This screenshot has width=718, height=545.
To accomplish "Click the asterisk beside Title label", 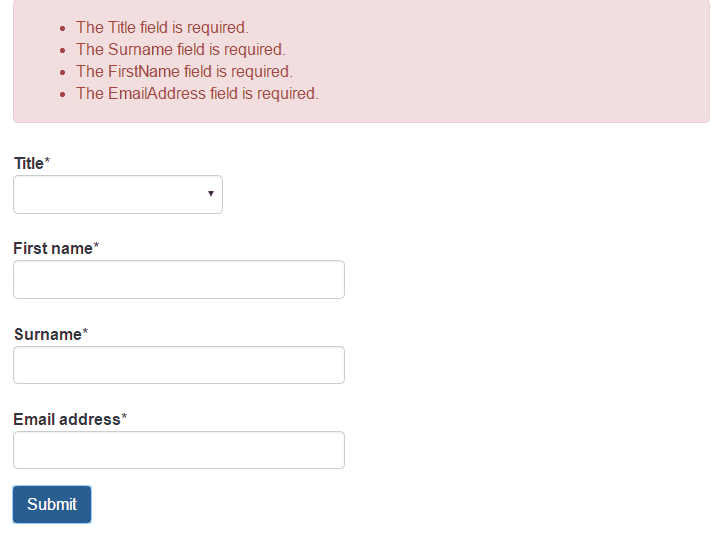I will tap(47, 162).
